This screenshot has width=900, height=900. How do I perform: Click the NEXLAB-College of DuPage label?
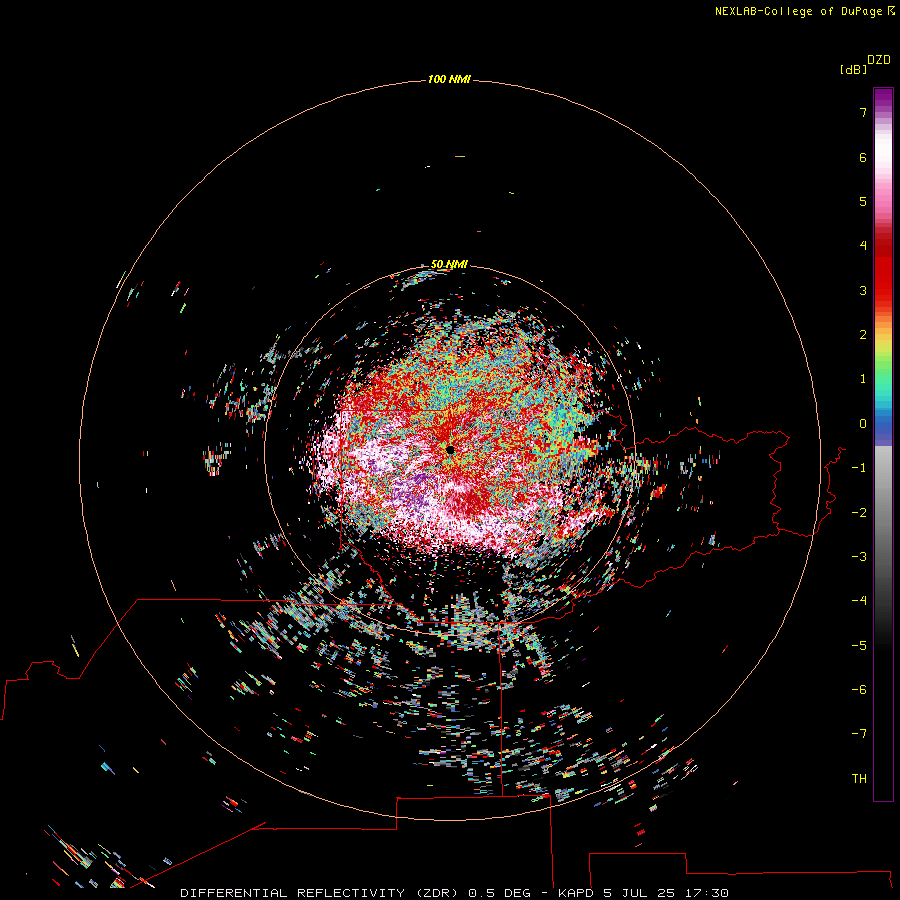[800, 11]
